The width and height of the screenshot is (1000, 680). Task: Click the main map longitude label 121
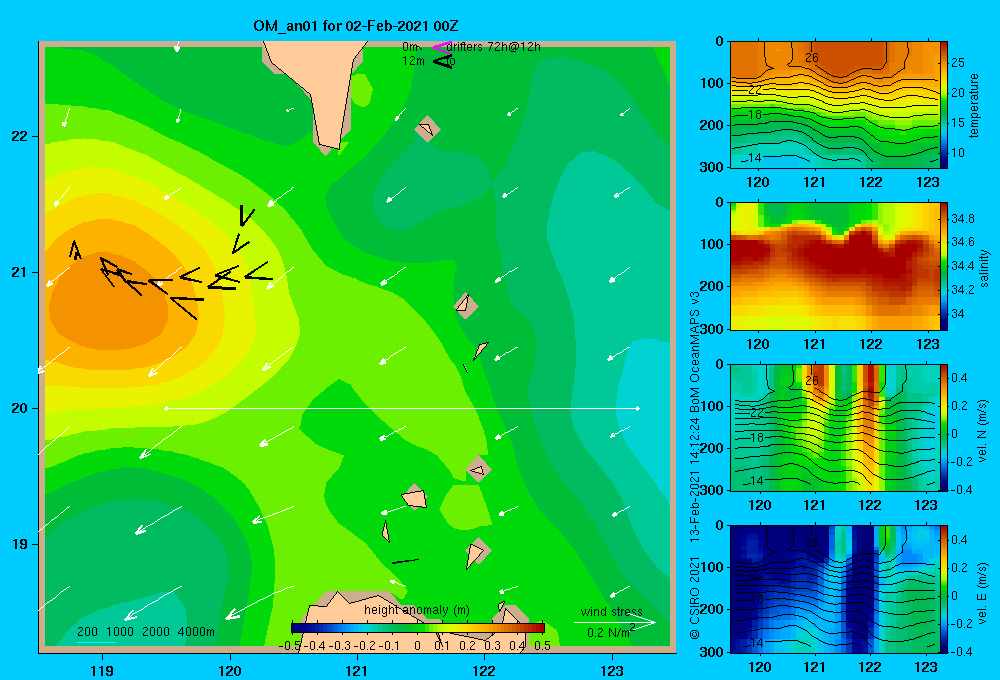click(357, 671)
